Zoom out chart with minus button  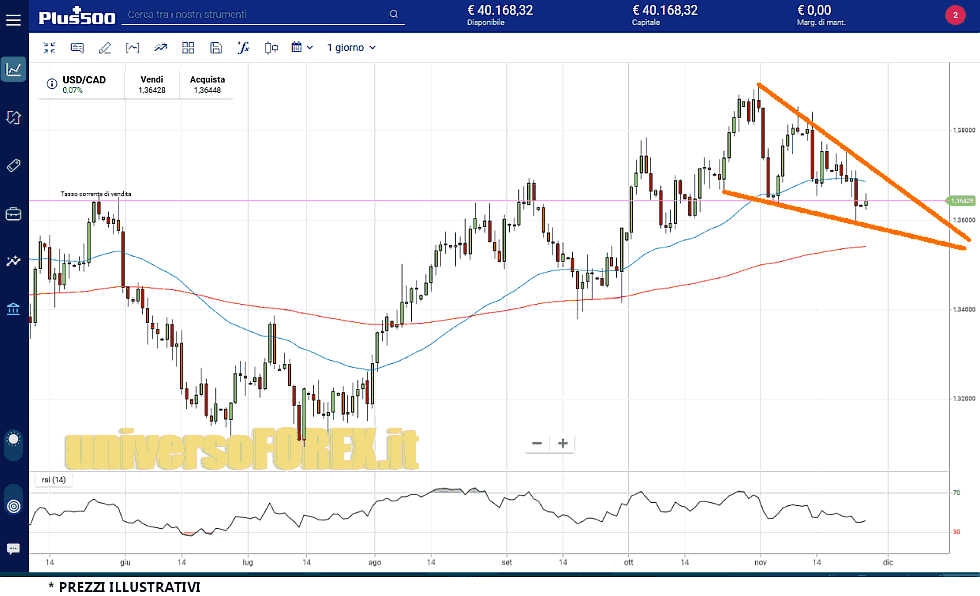point(537,443)
